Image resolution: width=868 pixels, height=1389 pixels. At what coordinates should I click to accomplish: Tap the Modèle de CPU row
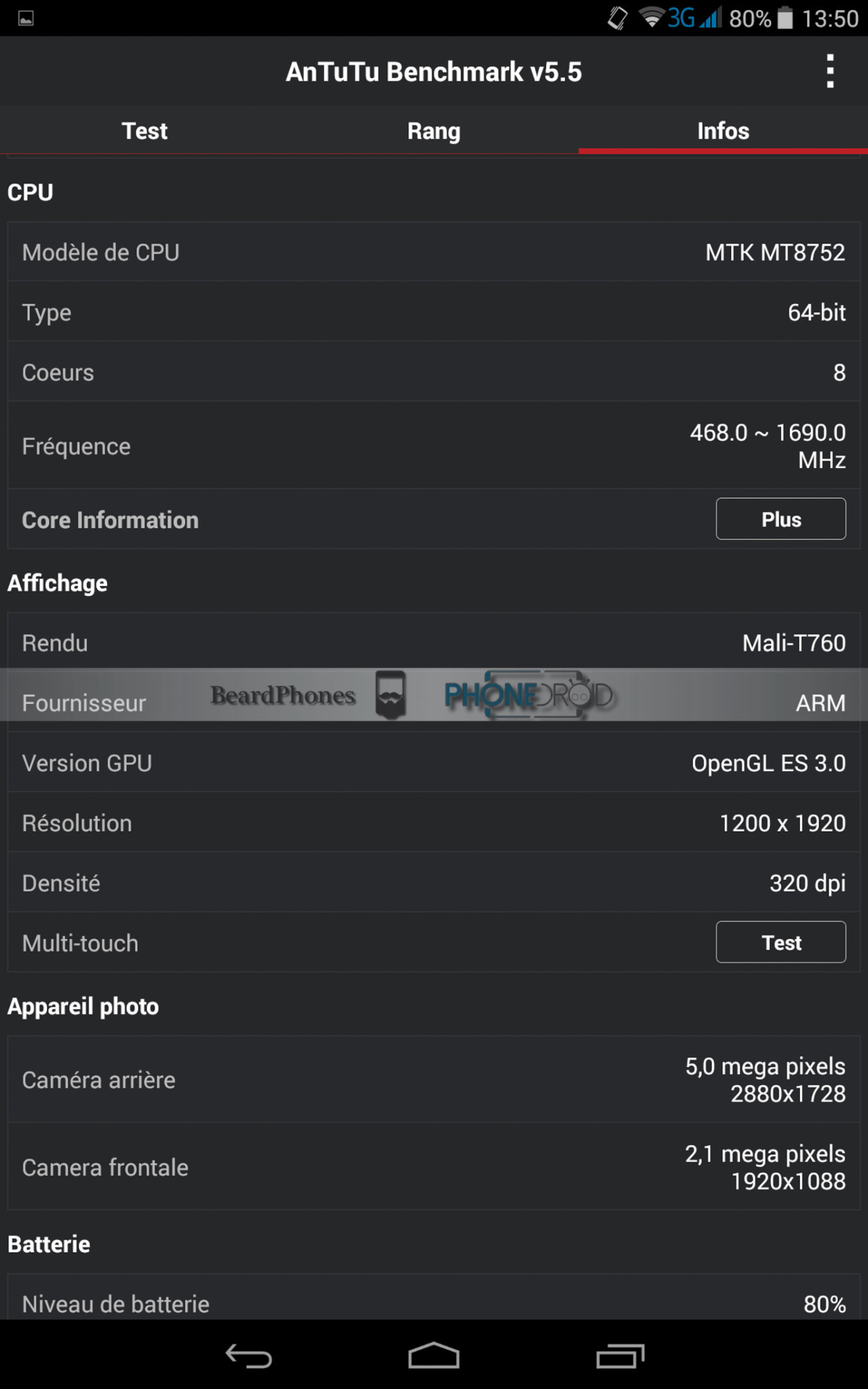coord(433,252)
